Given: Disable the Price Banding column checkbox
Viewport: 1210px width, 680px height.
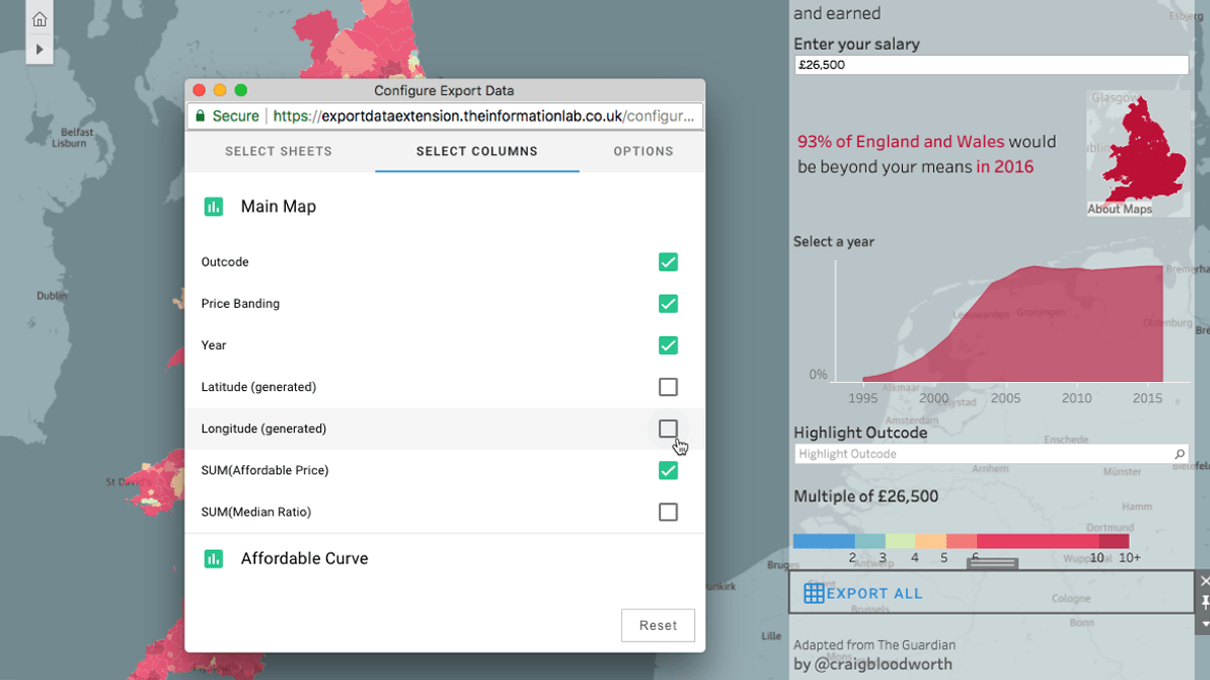Looking at the screenshot, I should (x=668, y=304).
